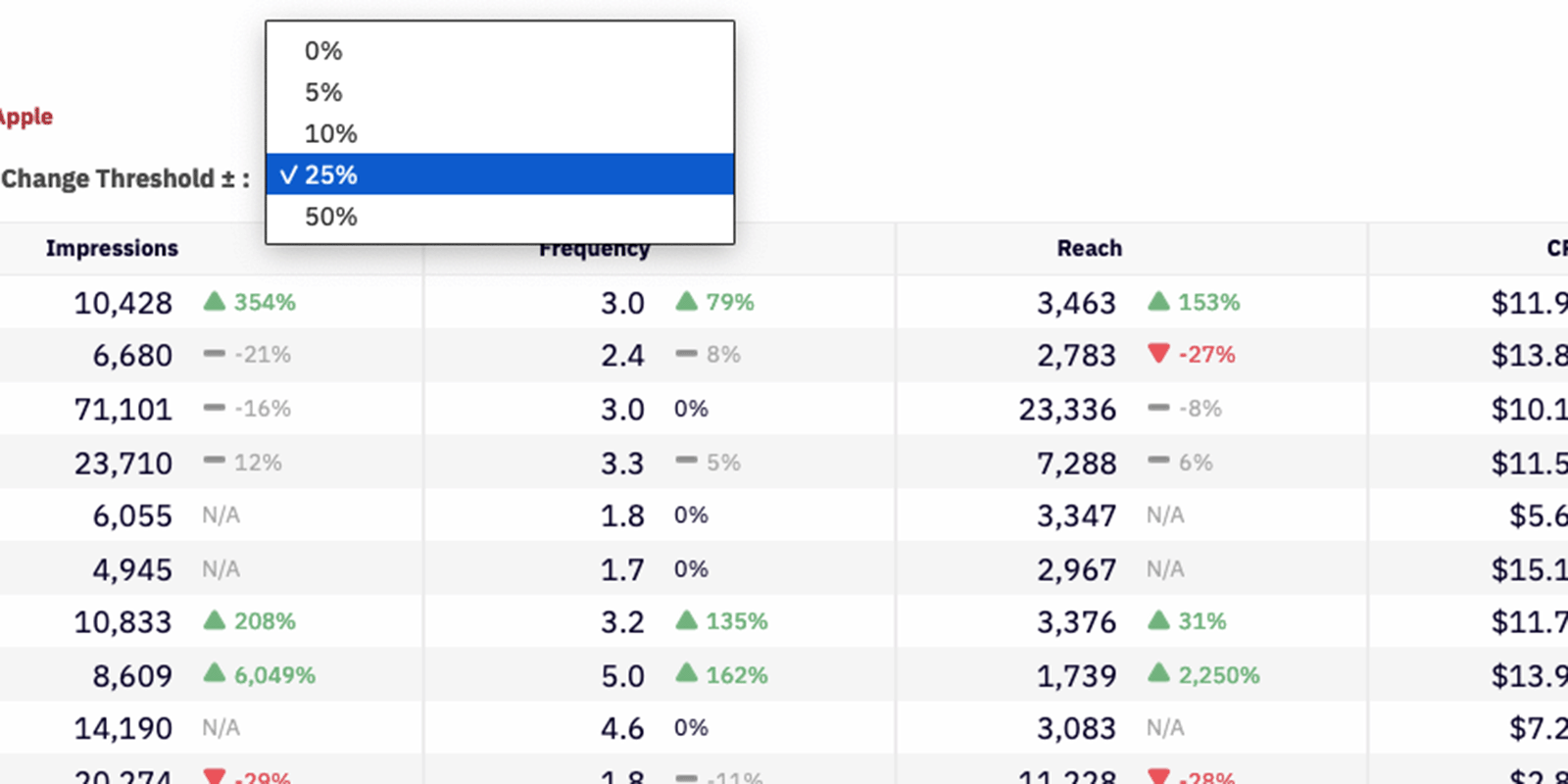Click the up arrow beside 2,250% reach
Image resolution: width=1568 pixels, height=784 pixels.
tap(1158, 673)
